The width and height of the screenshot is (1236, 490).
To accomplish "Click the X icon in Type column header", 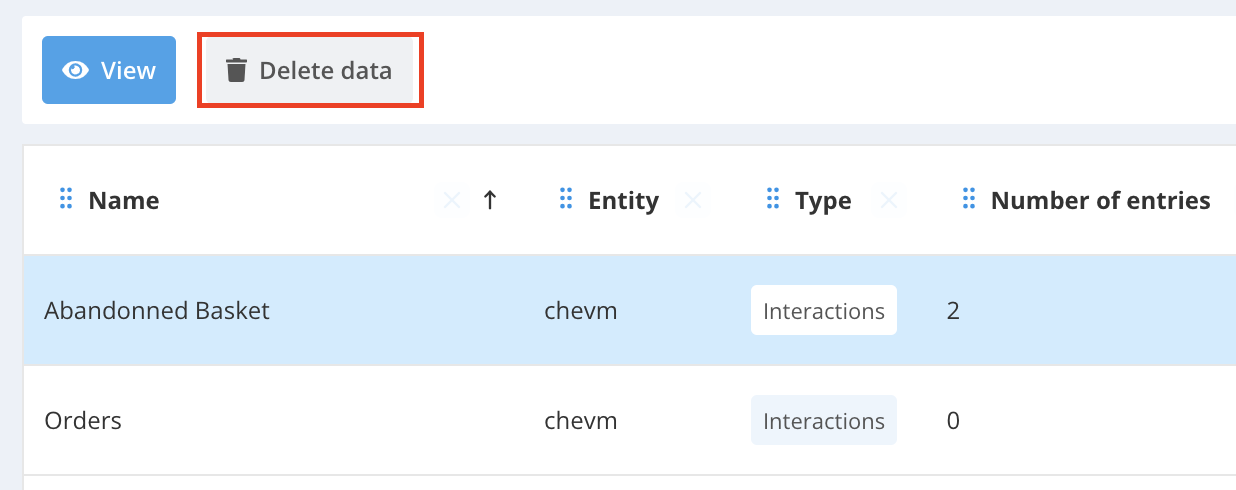I will point(887,201).
